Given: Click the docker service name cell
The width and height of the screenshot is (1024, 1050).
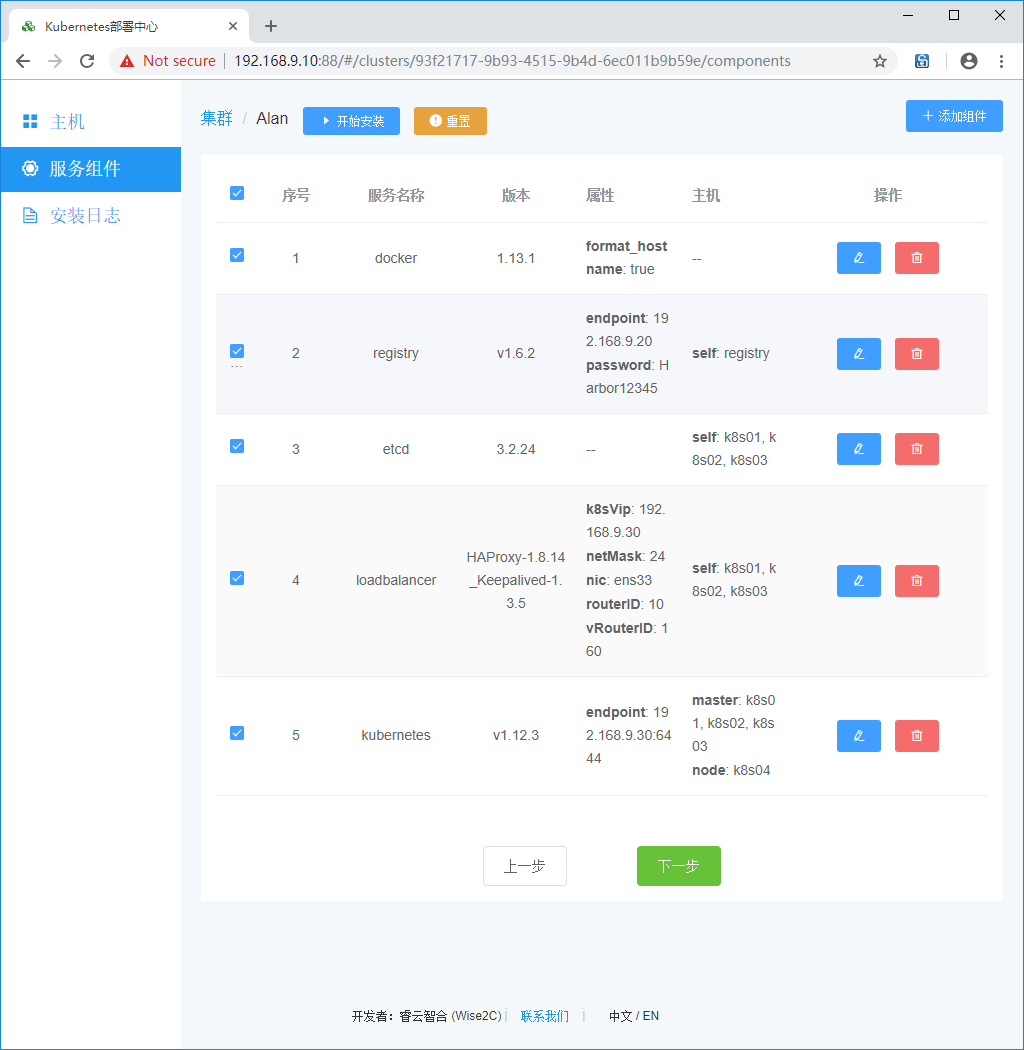Looking at the screenshot, I should [396, 258].
